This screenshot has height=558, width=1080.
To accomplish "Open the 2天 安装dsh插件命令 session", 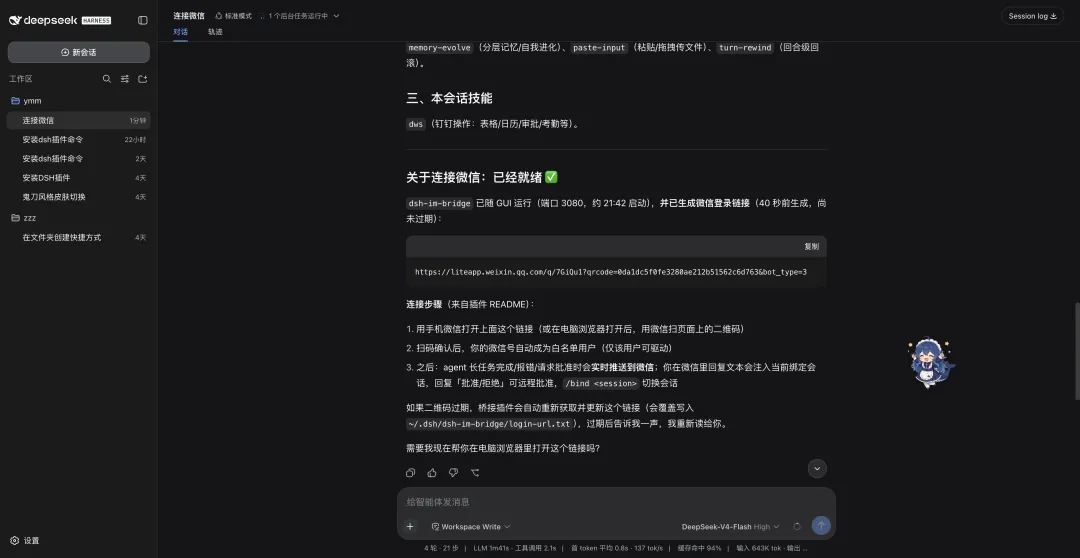I will [79, 158].
